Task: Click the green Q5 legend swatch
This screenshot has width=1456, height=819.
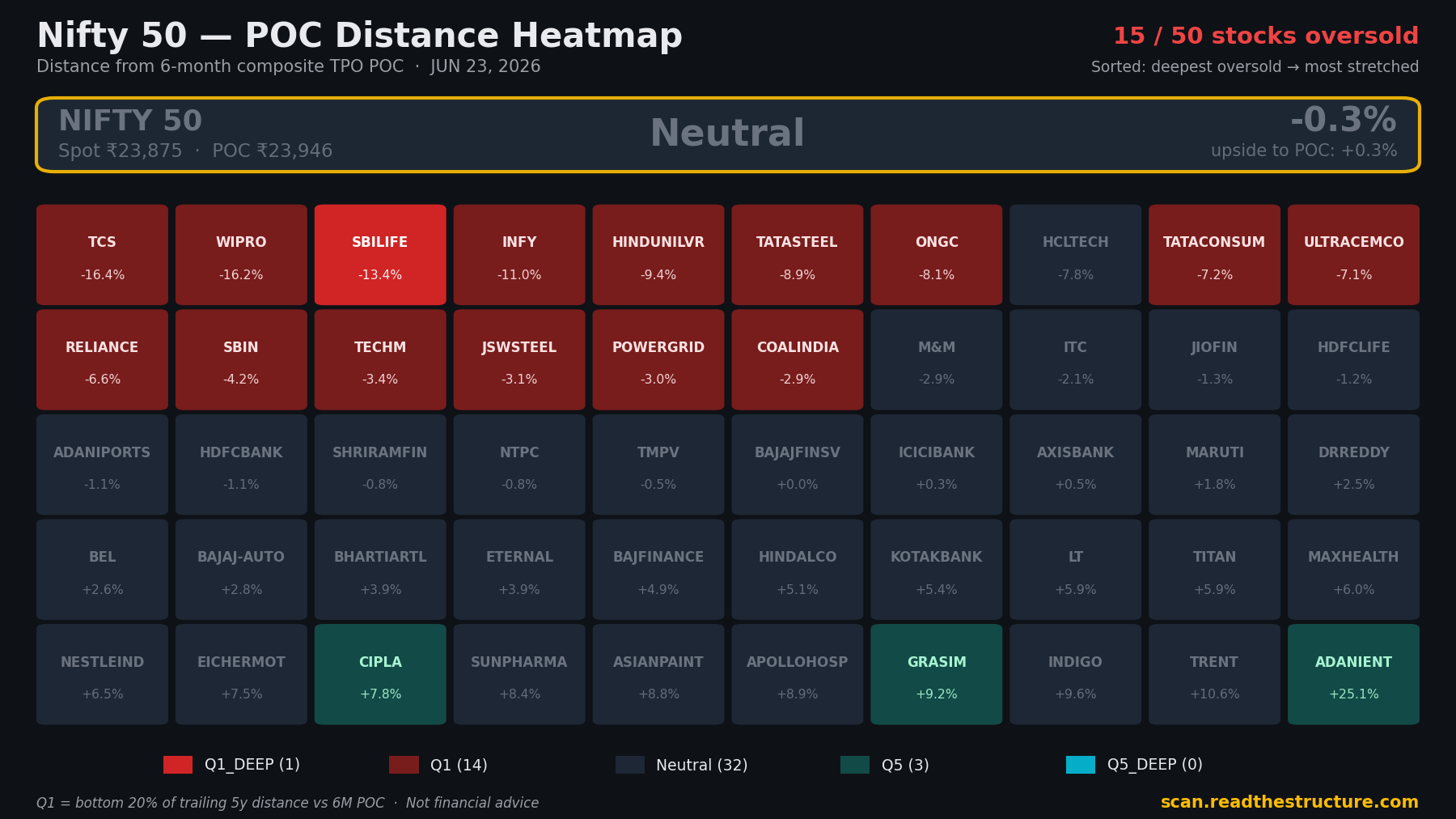Action: click(x=855, y=765)
